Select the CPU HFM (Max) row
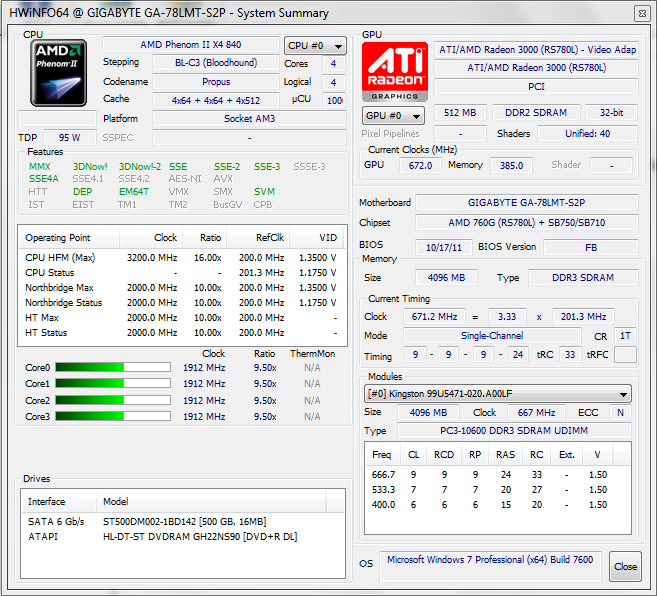The height and width of the screenshot is (596, 657). pos(180,257)
